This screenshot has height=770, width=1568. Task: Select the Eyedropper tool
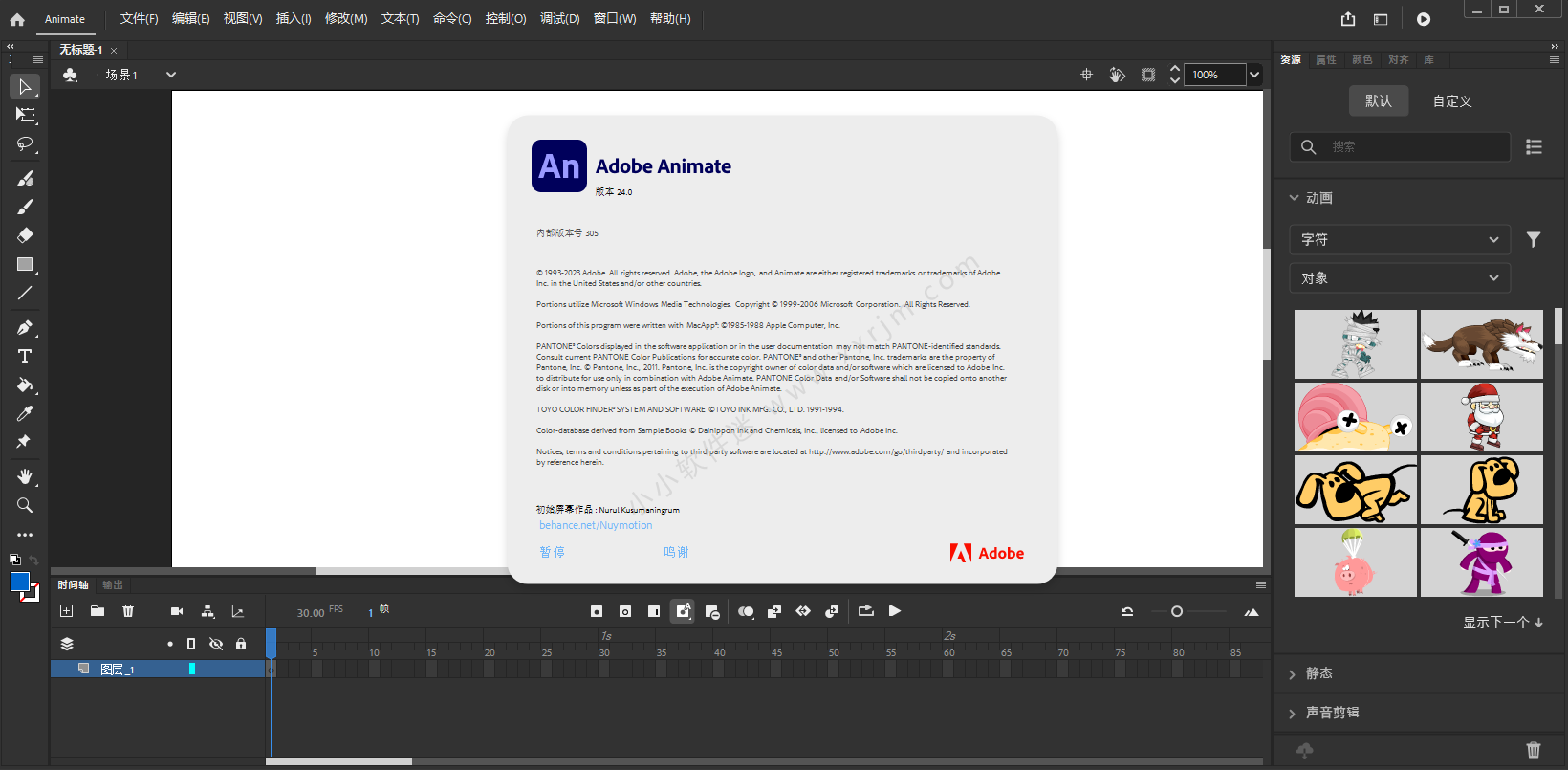click(x=25, y=413)
